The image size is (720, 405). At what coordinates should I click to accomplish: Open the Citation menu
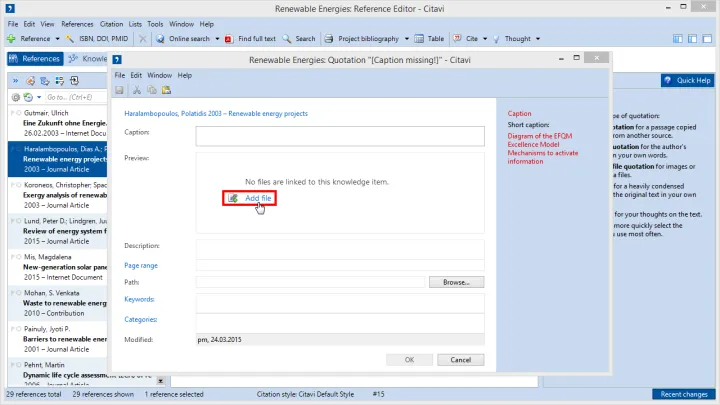point(111,24)
